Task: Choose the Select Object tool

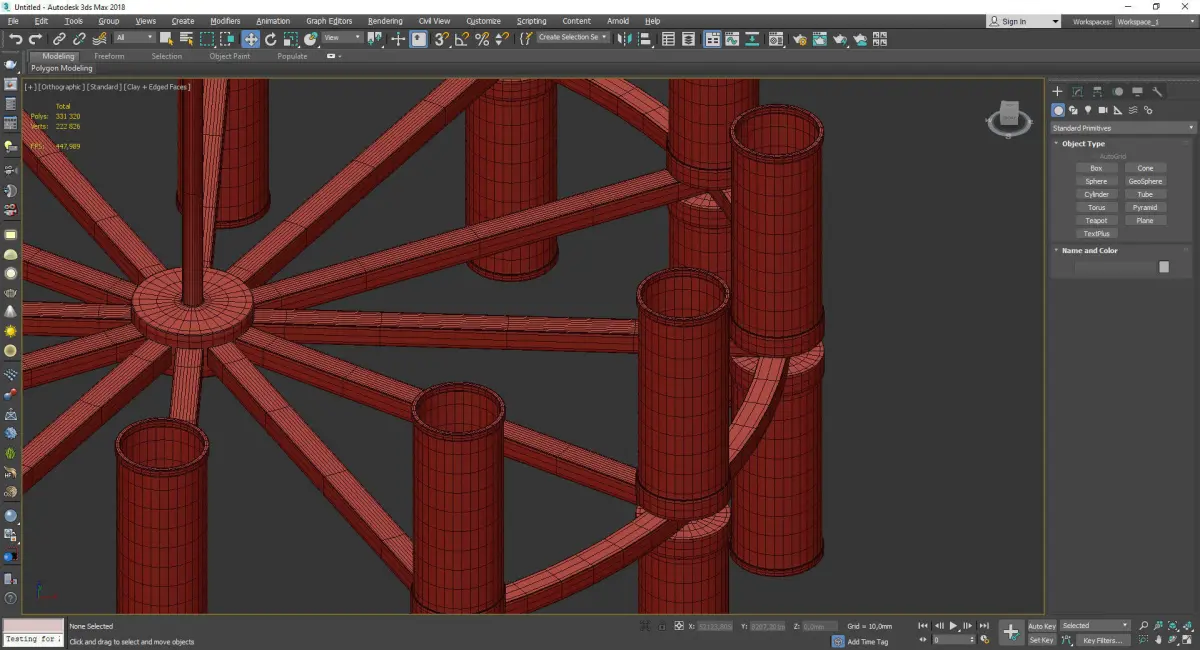Action: pos(166,39)
